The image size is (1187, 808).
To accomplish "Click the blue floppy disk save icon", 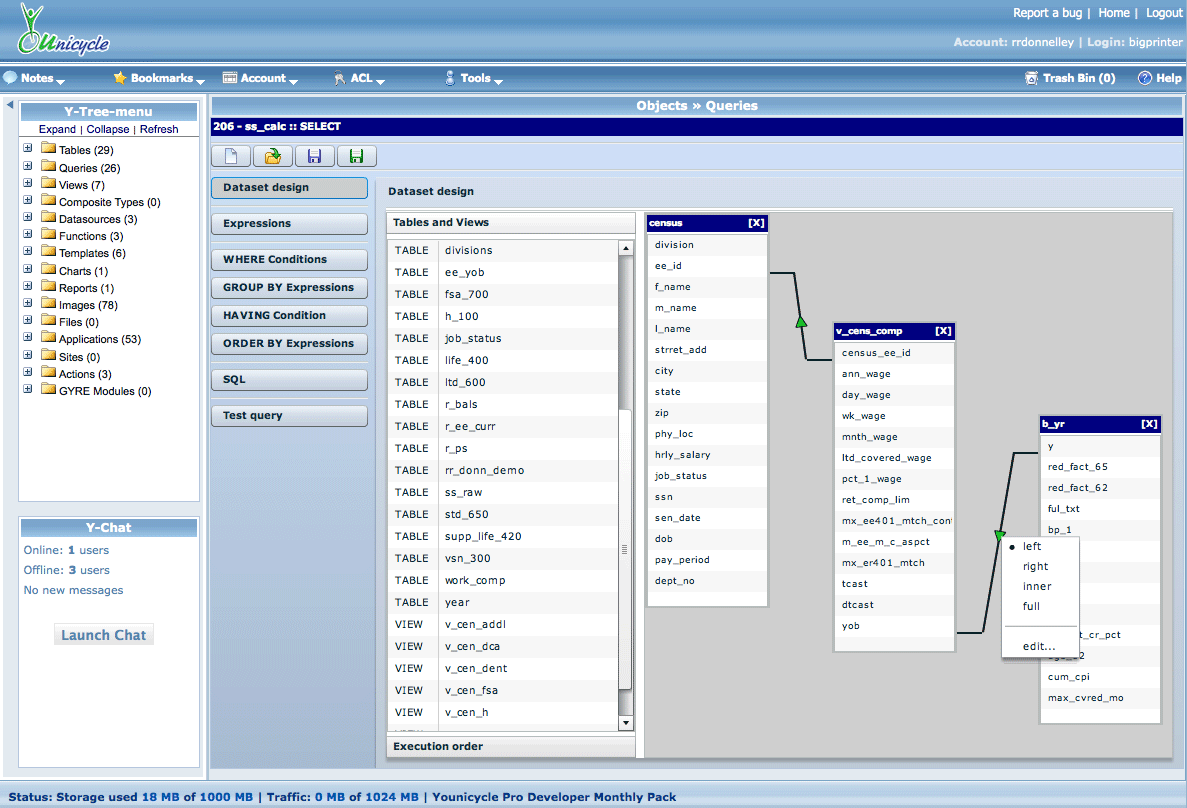I will 314,156.
